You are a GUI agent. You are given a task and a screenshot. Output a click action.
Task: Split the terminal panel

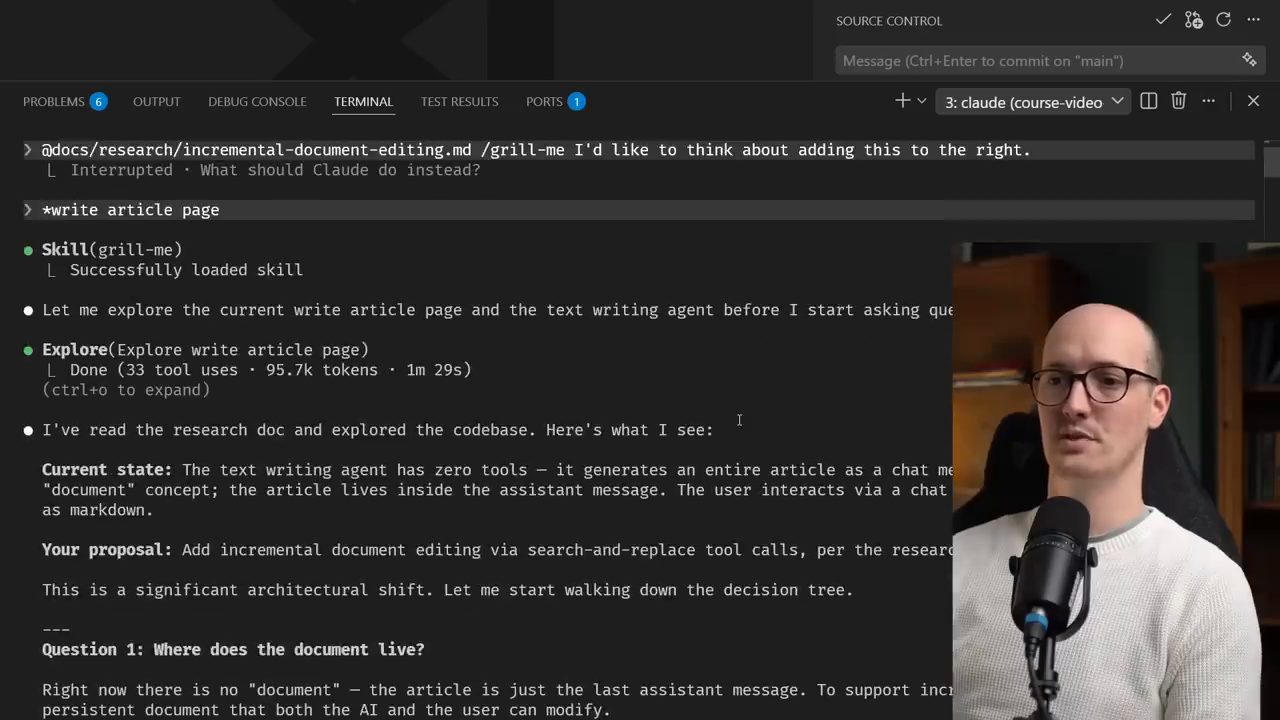[1149, 101]
